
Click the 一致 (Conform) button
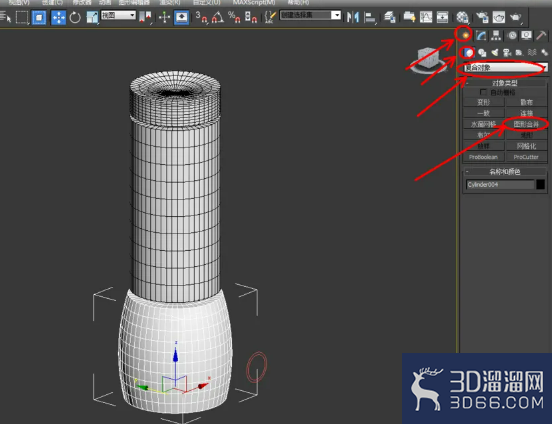click(483, 113)
